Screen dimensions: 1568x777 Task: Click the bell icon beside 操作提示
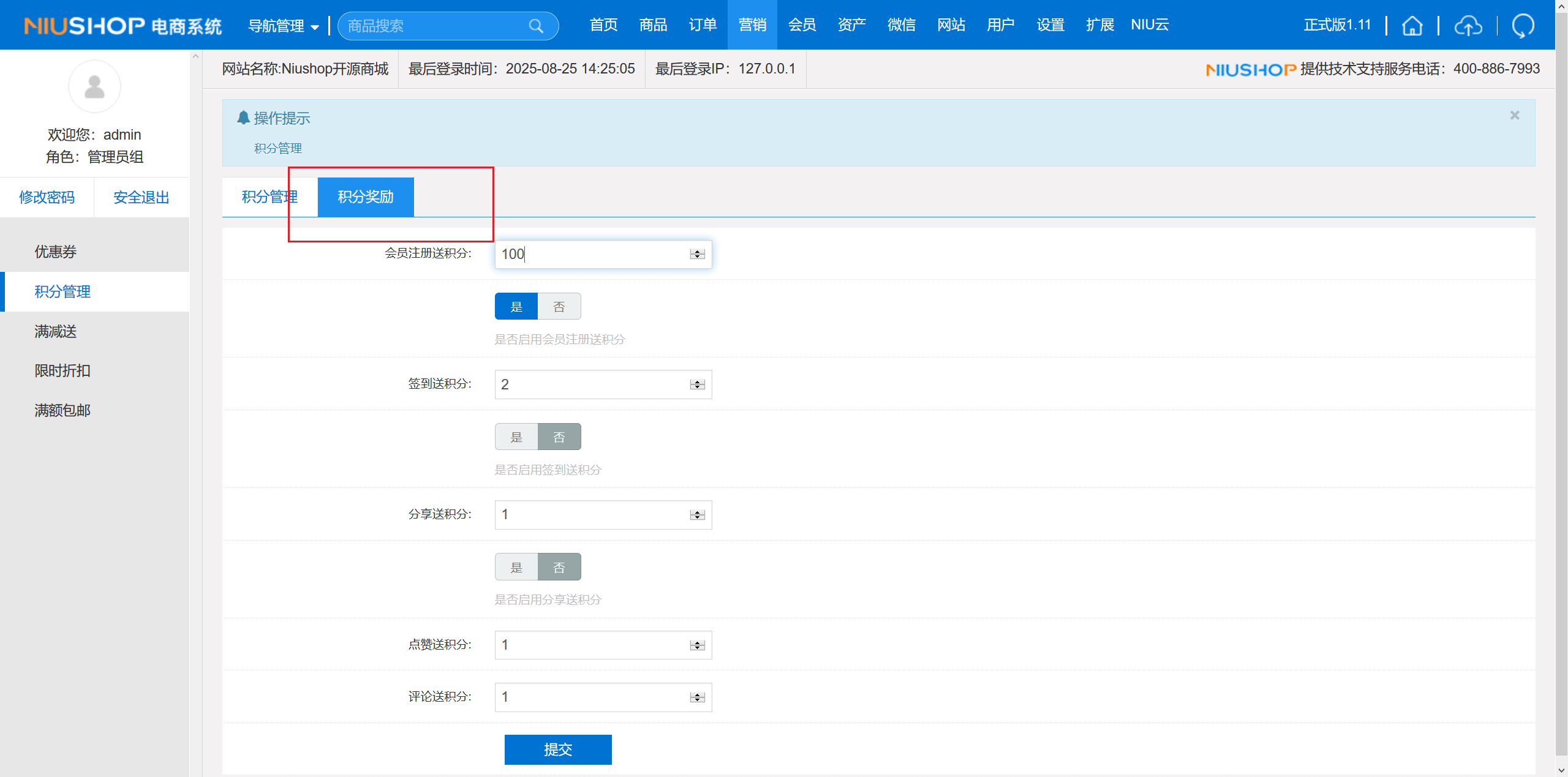pyautogui.click(x=243, y=118)
